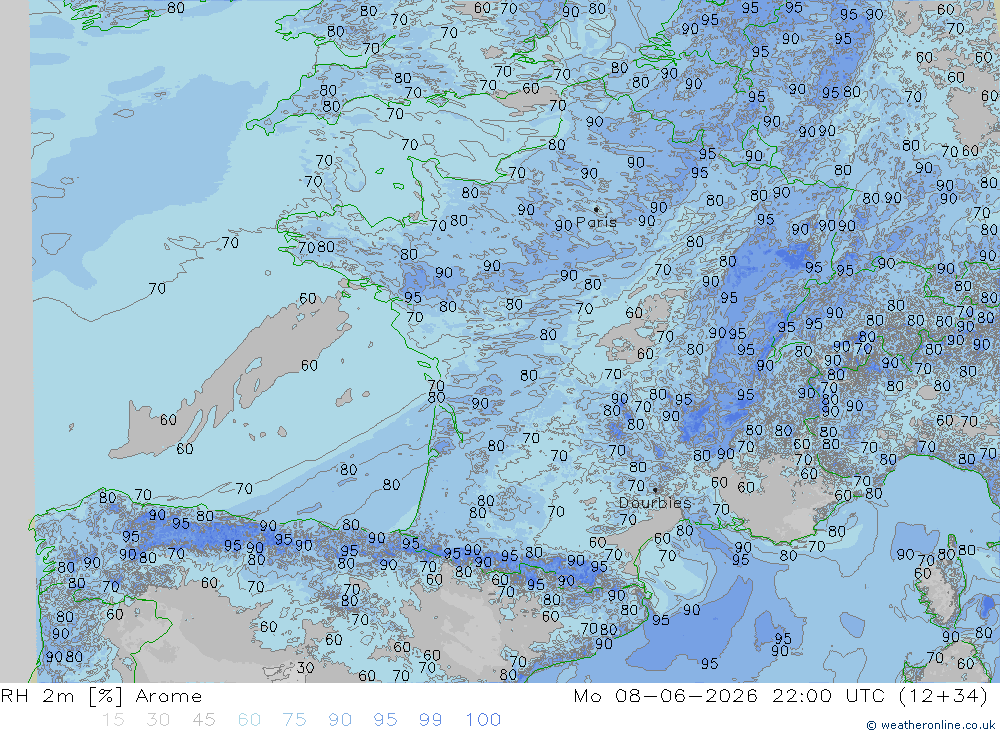Click the '(12+34)' forecast run text
The width and height of the screenshot is (1000, 733).
coord(943,696)
